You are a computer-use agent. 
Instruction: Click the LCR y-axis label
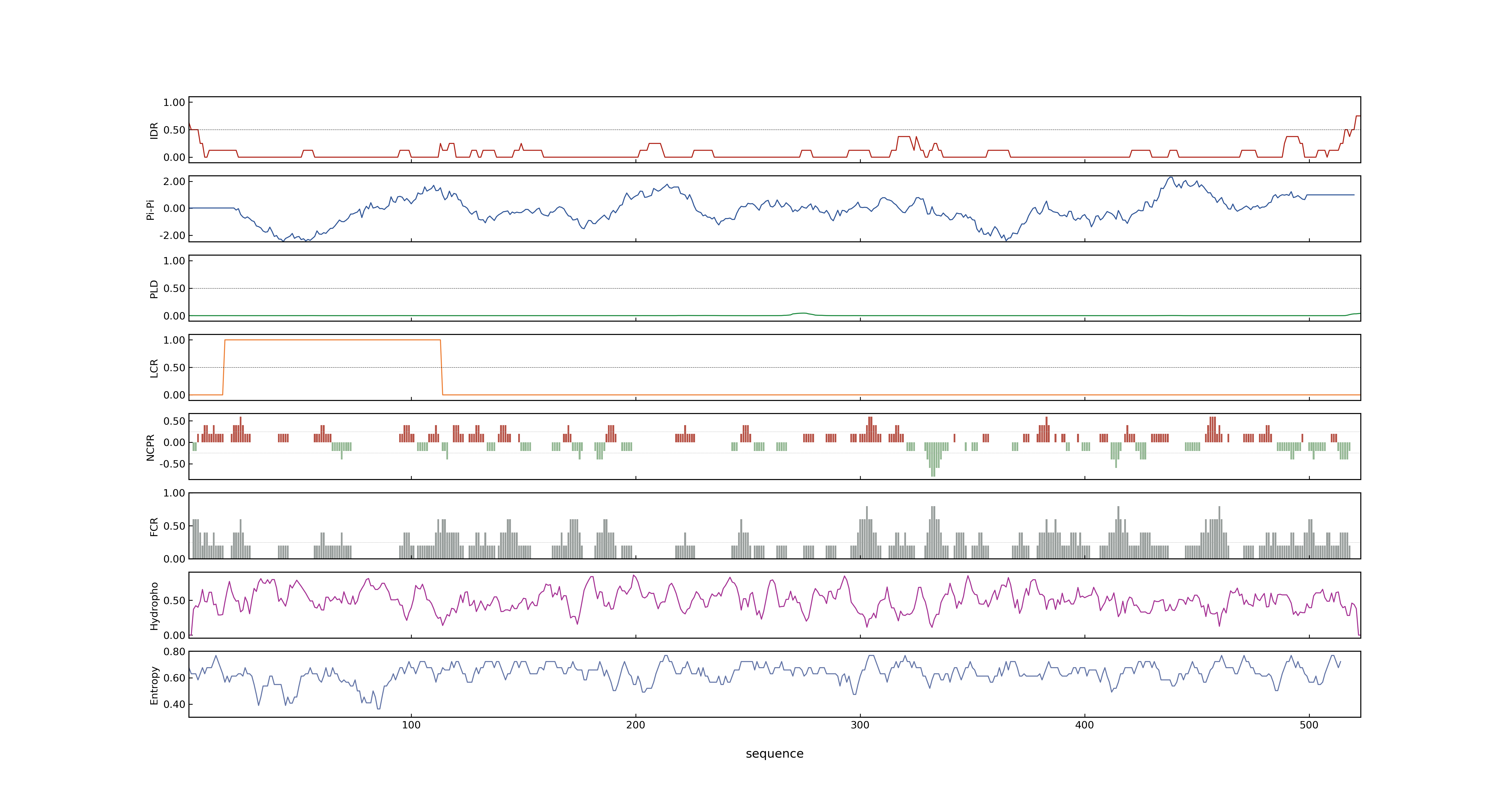[x=154, y=368]
